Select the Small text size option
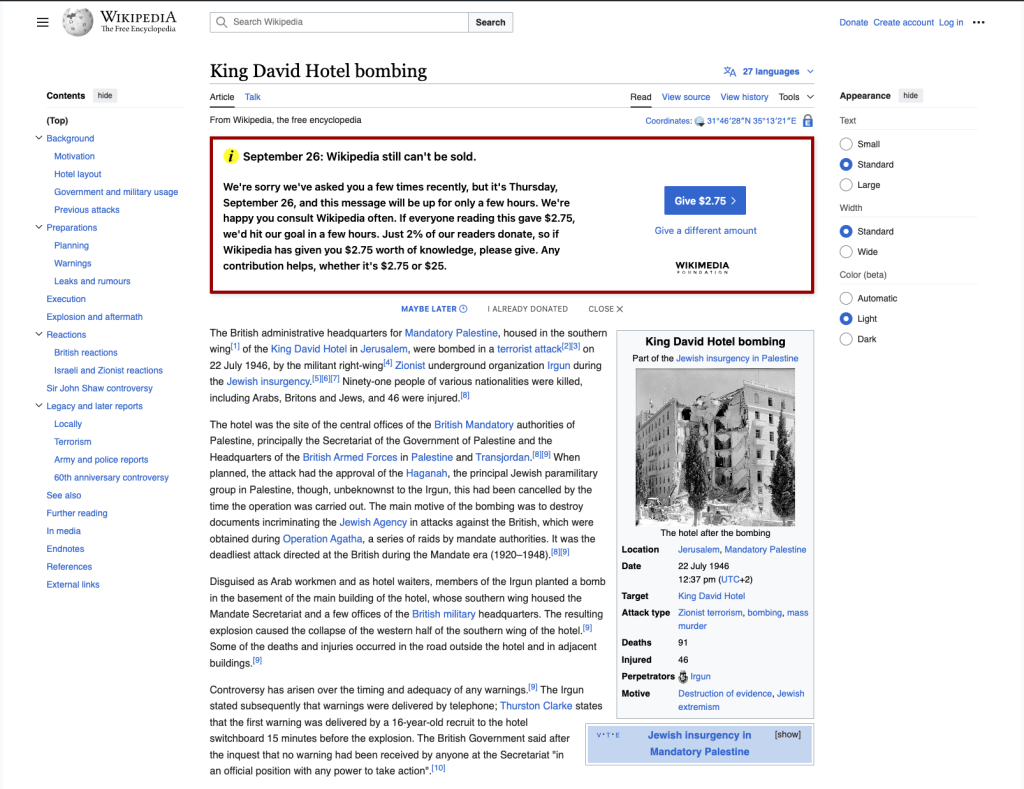The height and width of the screenshot is (789, 1024). (847, 144)
